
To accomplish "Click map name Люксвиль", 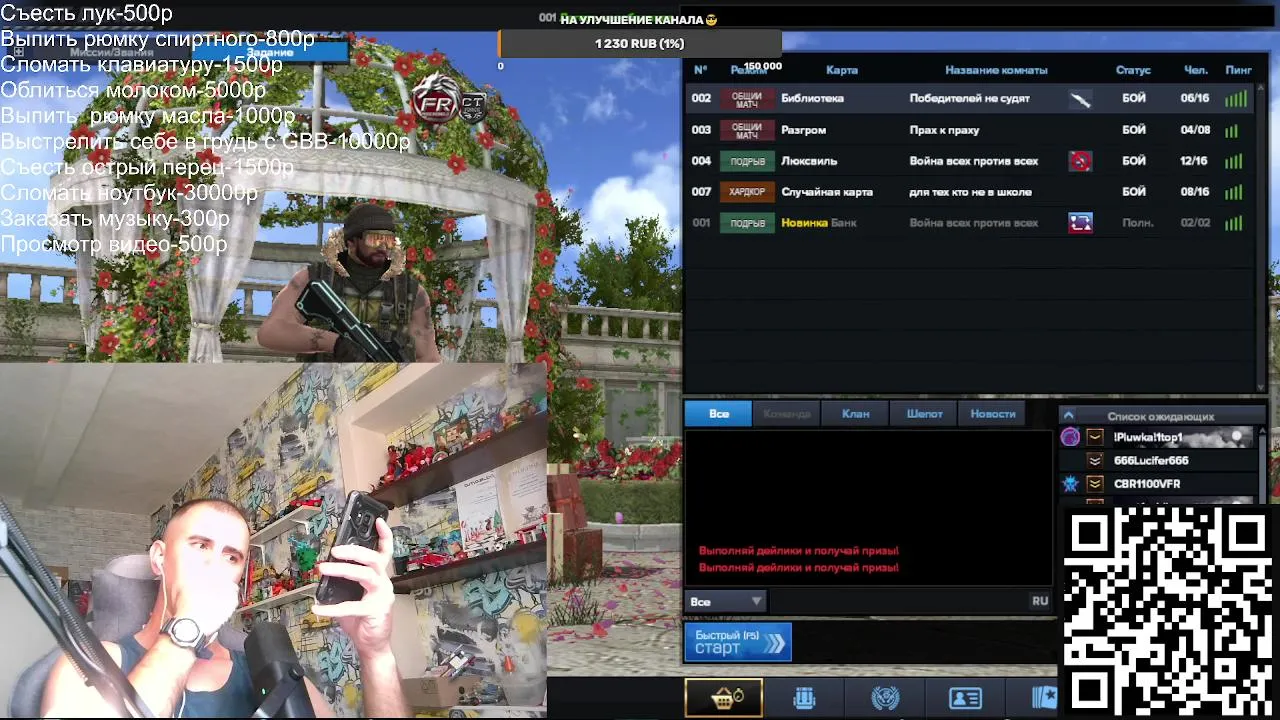I will pos(809,161).
